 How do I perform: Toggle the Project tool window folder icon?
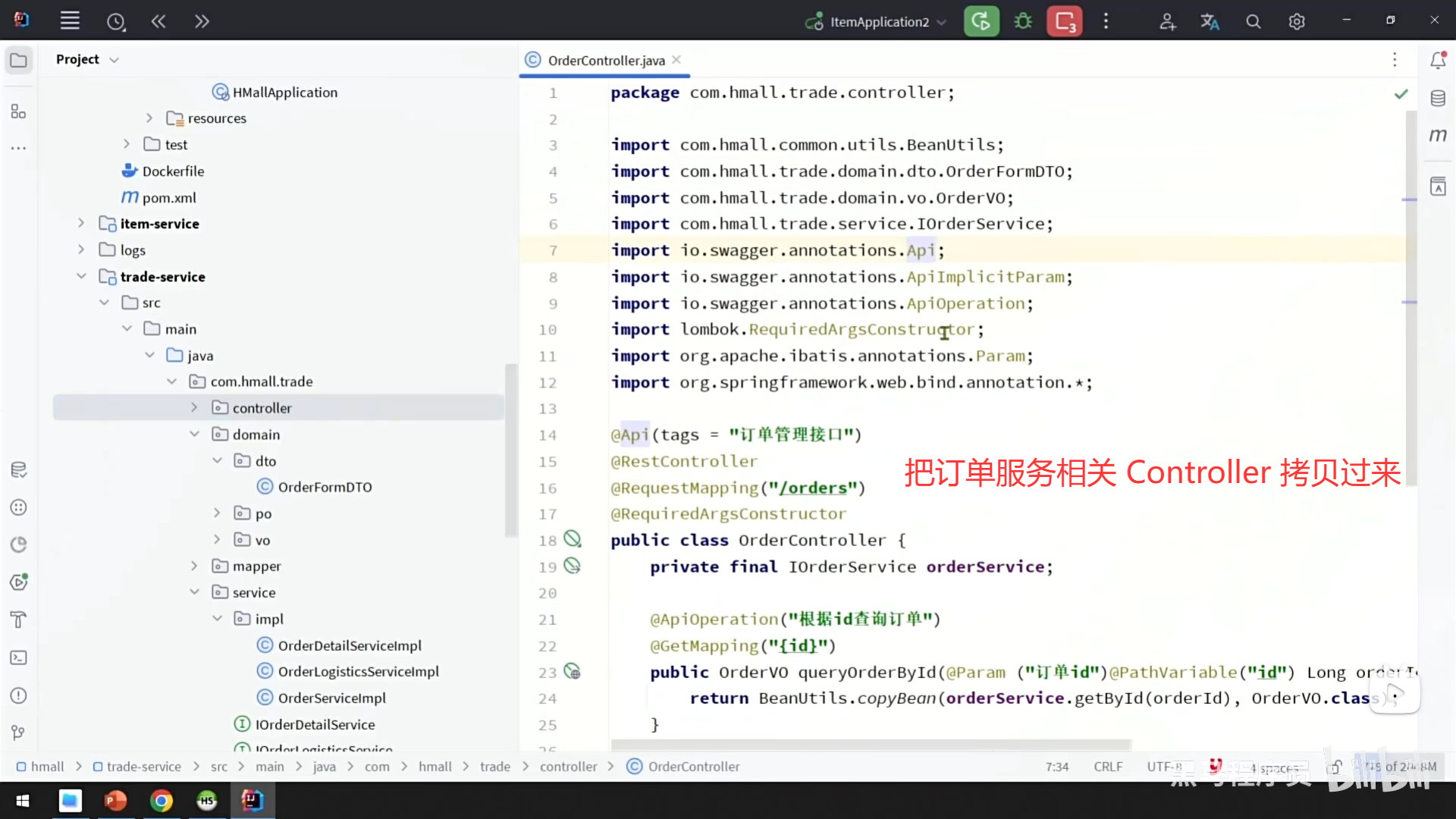tap(19, 60)
